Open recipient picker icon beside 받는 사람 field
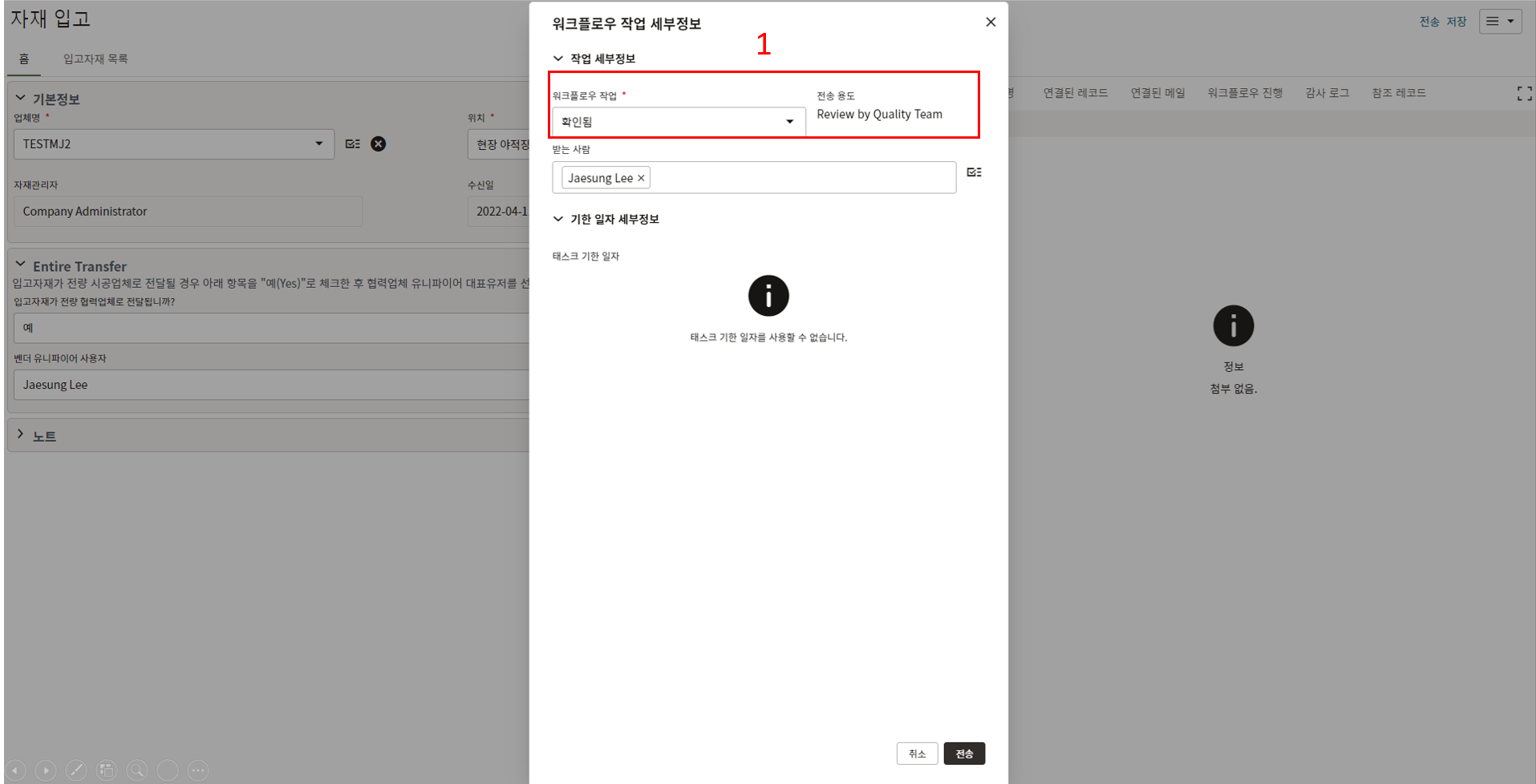The width and height of the screenshot is (1536, 784). [x=974, y=172]
